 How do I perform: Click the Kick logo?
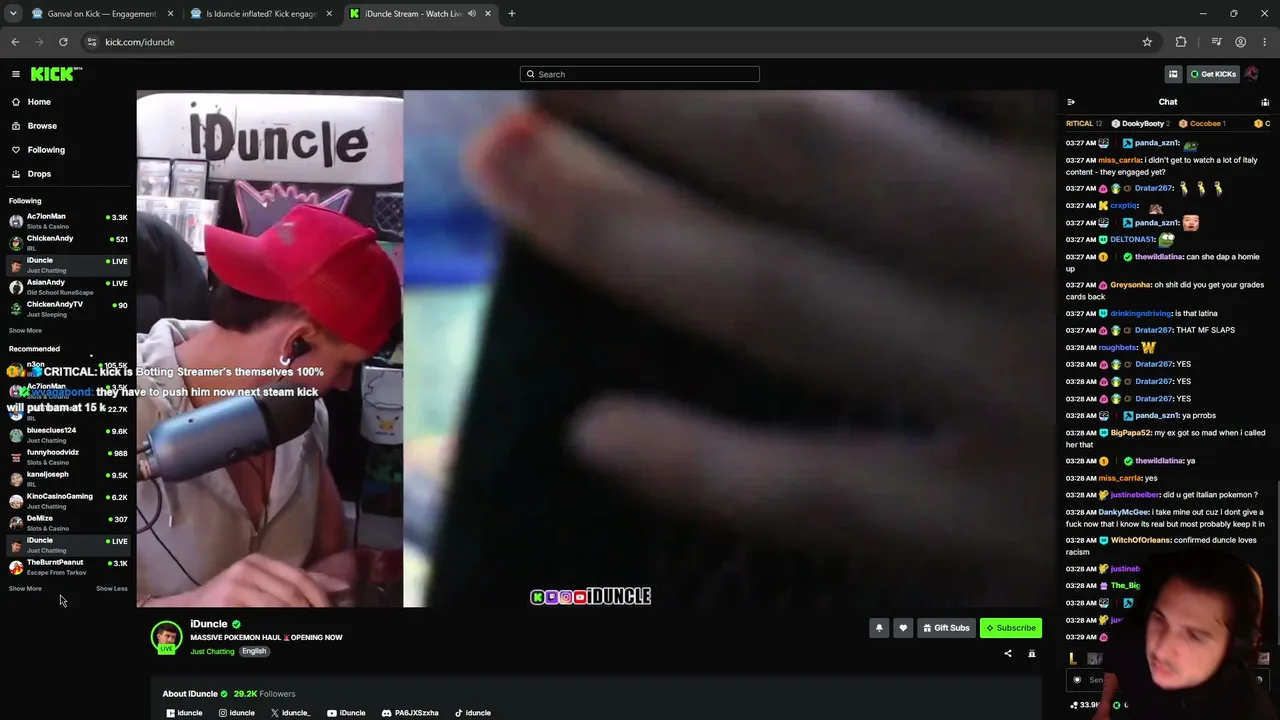56,74
